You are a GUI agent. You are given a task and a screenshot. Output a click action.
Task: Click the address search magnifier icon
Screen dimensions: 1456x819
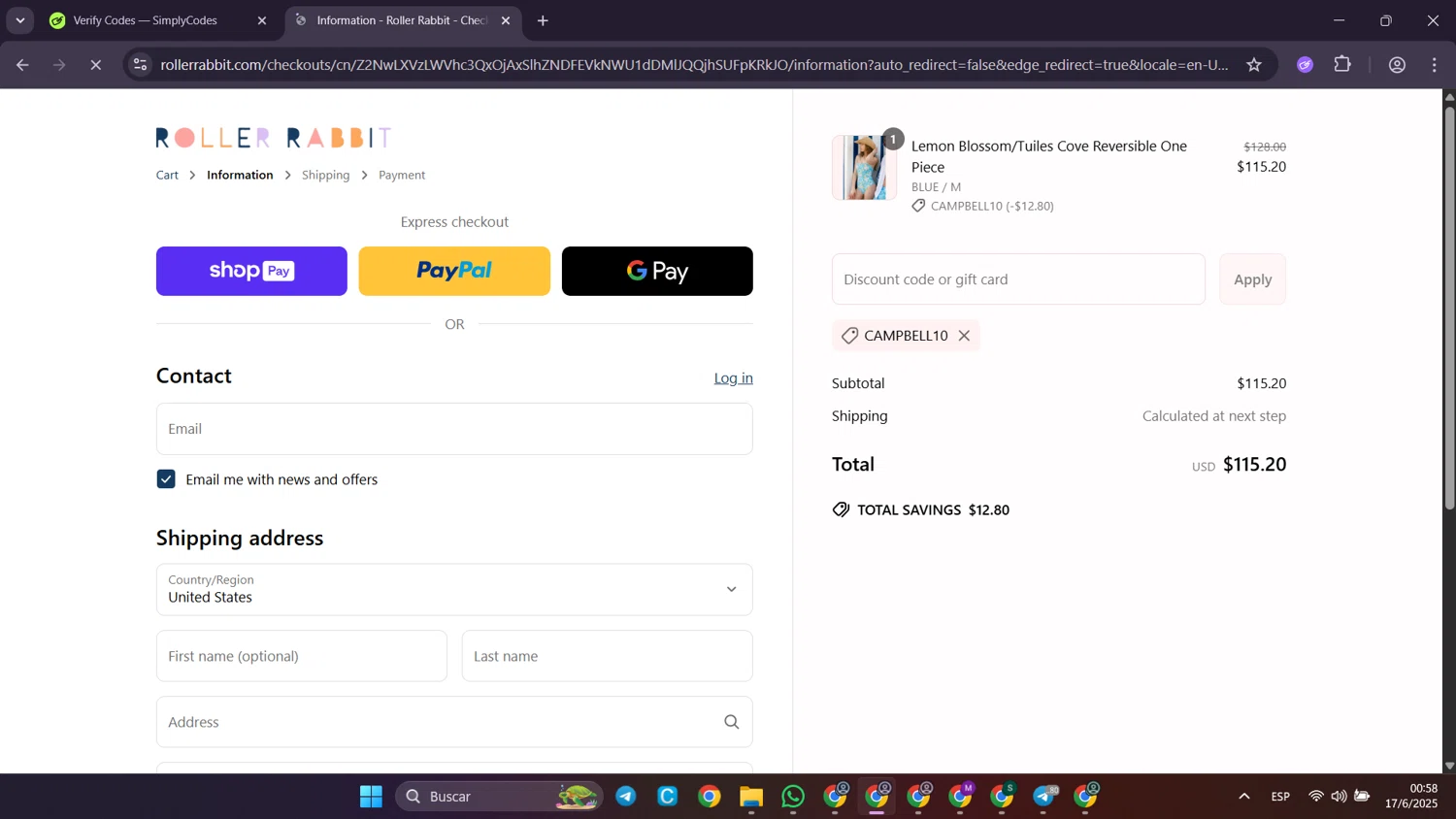click(x=732, y=722)
